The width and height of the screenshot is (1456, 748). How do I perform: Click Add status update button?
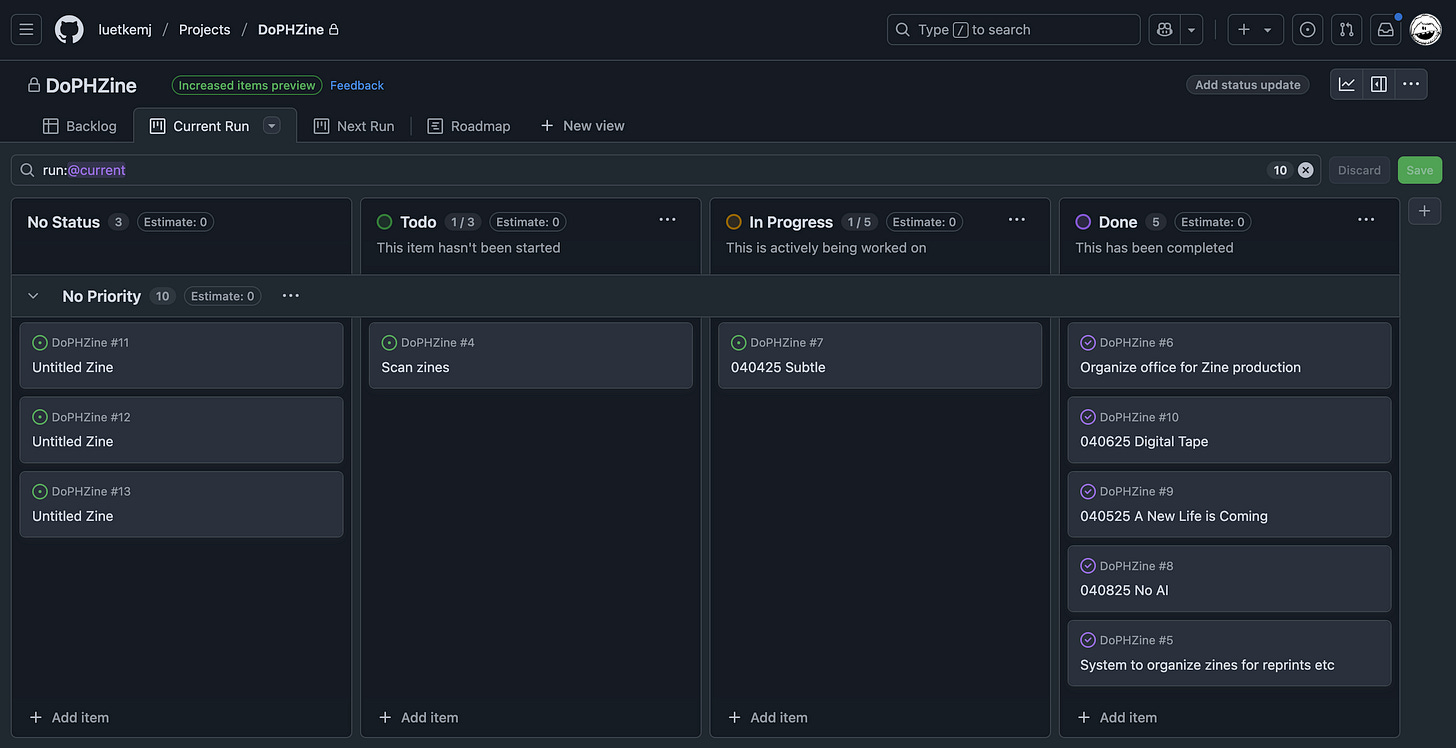(1248, 85)
